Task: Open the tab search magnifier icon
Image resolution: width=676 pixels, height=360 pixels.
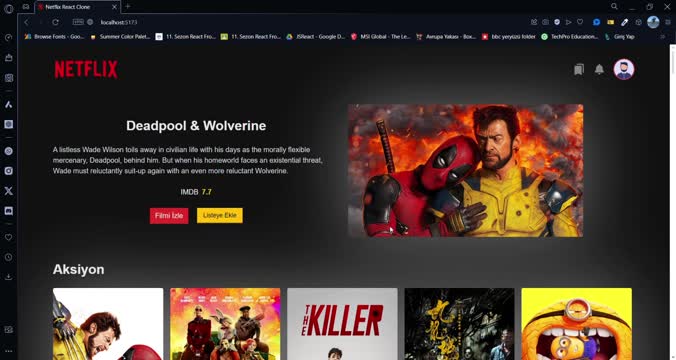Action: [614, 6]
